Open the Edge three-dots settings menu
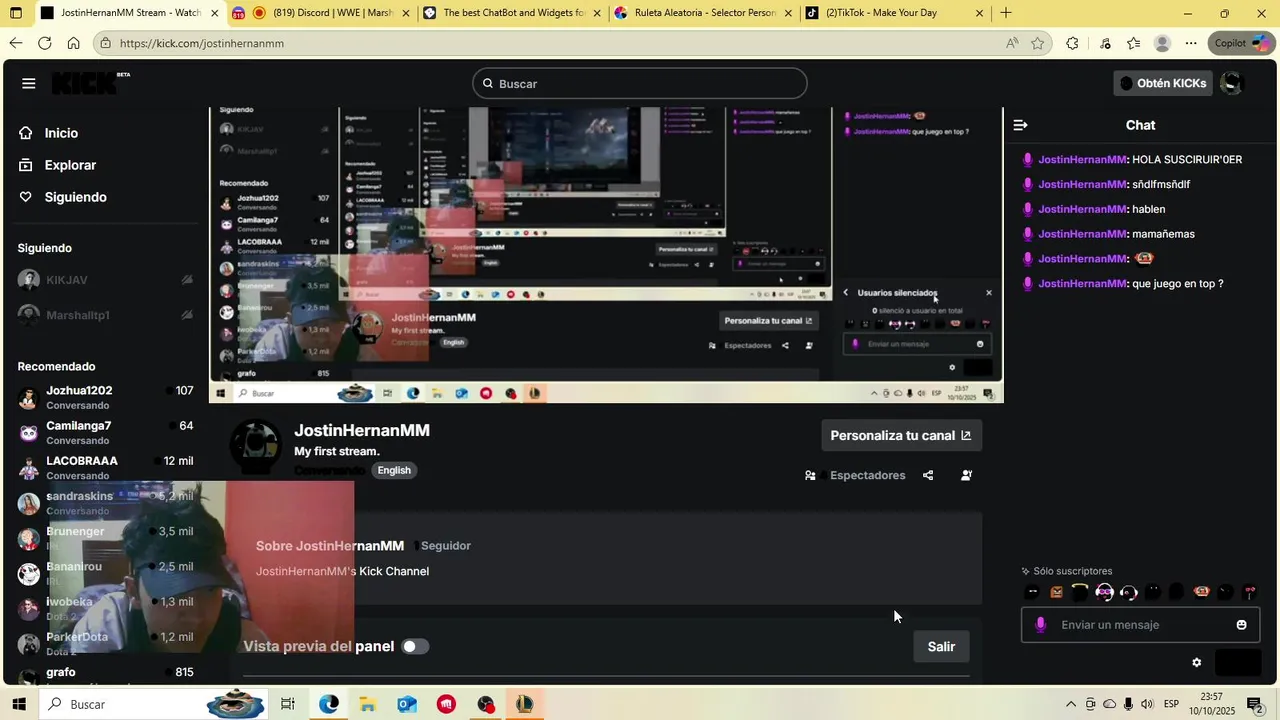This screenshot has height=720, width=1280. [1191, 43]
